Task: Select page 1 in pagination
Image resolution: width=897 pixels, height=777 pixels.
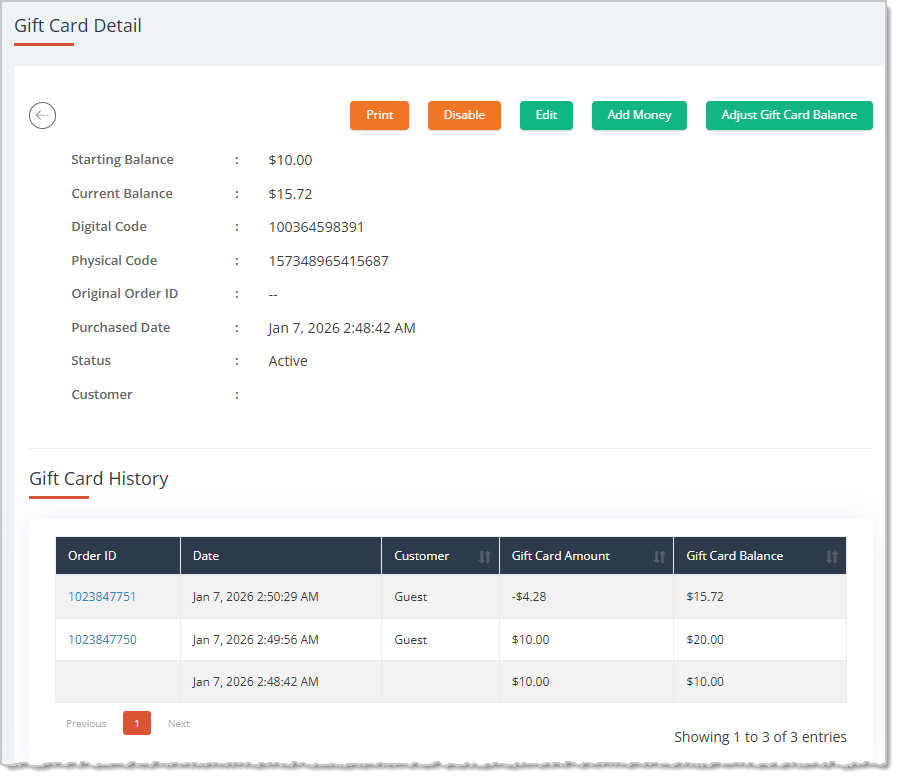Action: tap(137, 723)
